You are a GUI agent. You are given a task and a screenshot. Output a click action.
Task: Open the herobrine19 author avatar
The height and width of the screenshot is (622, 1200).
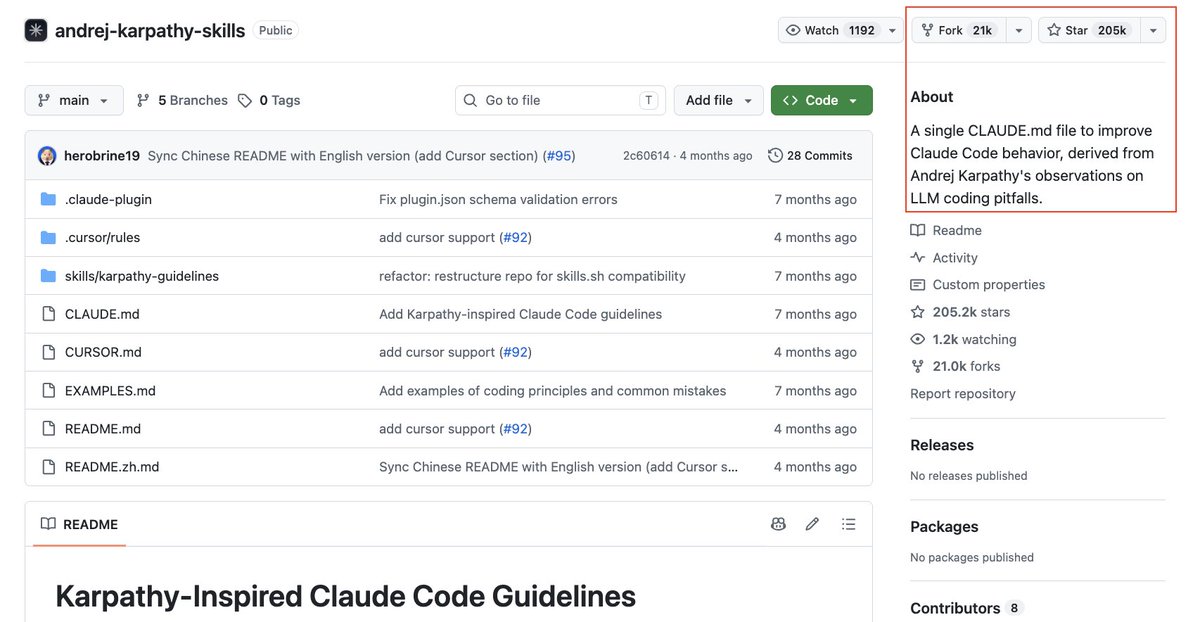(x=47, y=156)
